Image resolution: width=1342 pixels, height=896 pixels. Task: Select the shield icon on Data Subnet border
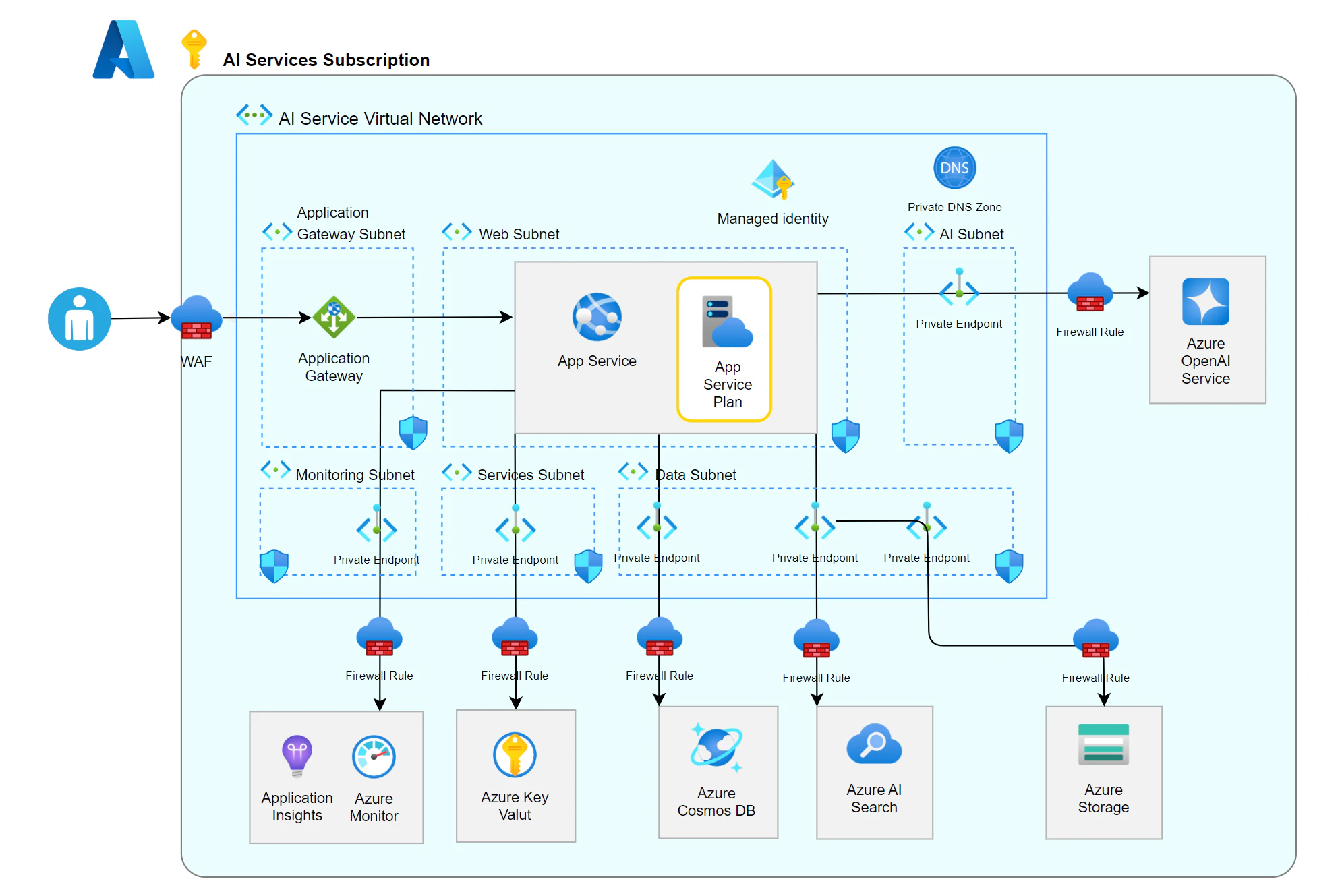[1009, 566]
